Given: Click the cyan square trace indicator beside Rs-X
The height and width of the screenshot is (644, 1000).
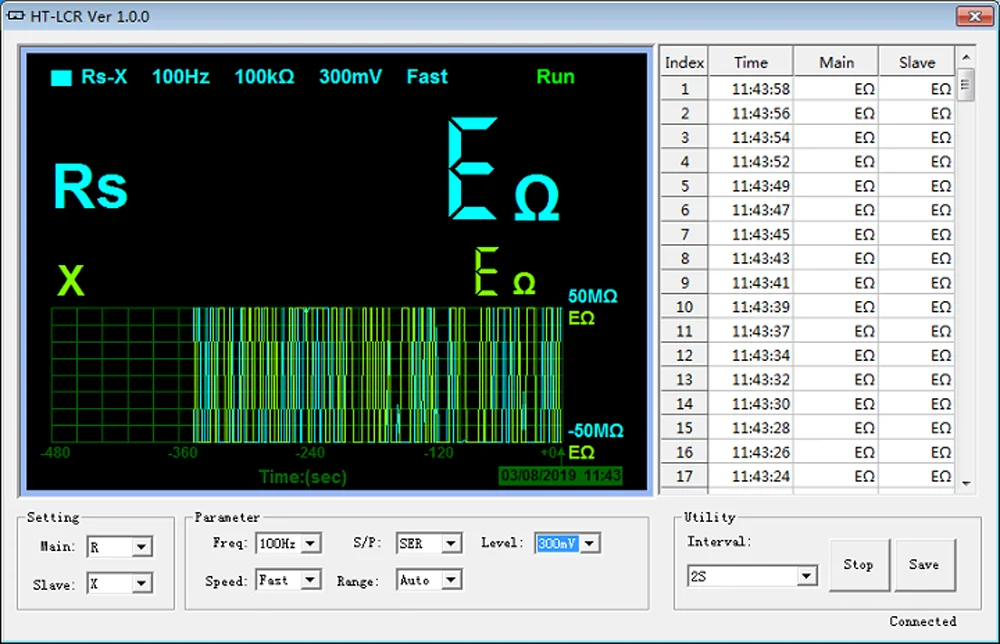Looking at the screenshot, I should [x=61, y=78].
